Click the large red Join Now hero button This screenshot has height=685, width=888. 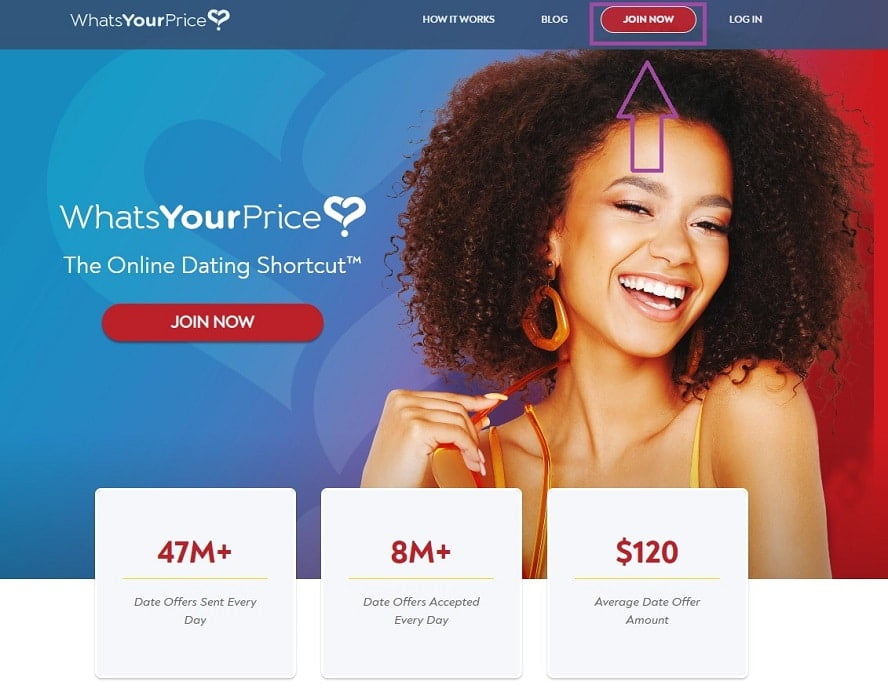[x=212, y=322]
